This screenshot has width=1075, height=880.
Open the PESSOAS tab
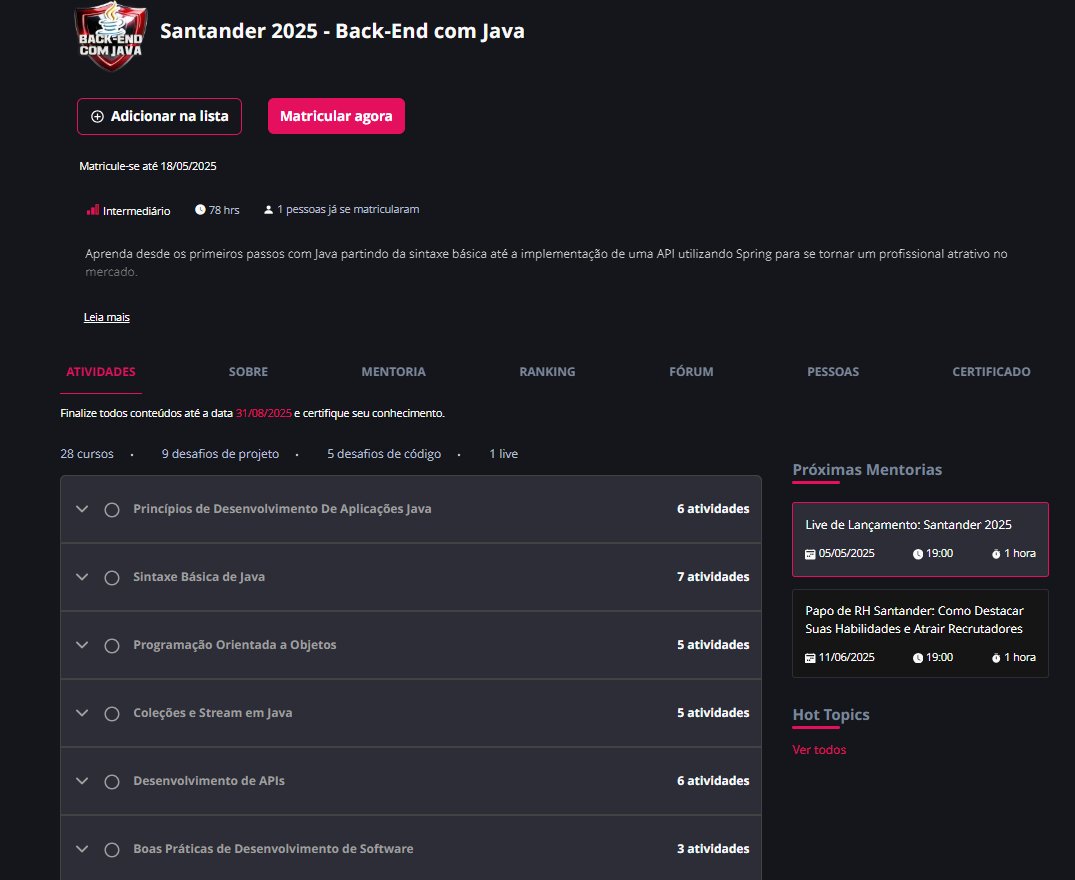click(x=833, y=371)
